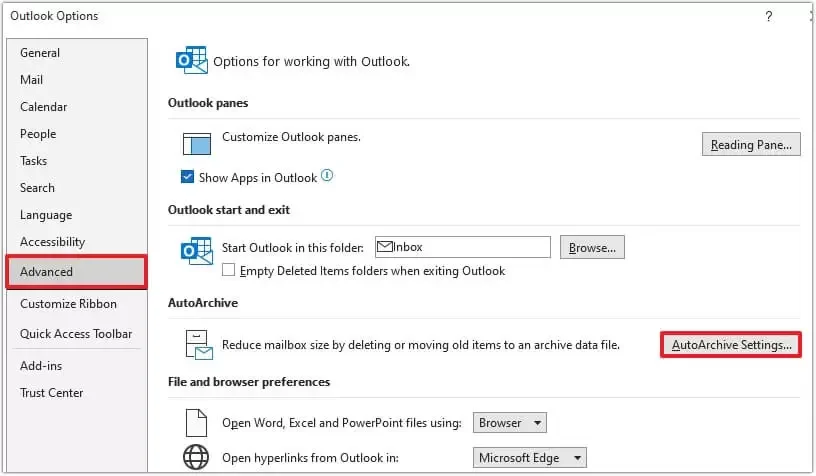Open the Microsoft Edge hyperlinks dropdown

click(x=529, y=458)
